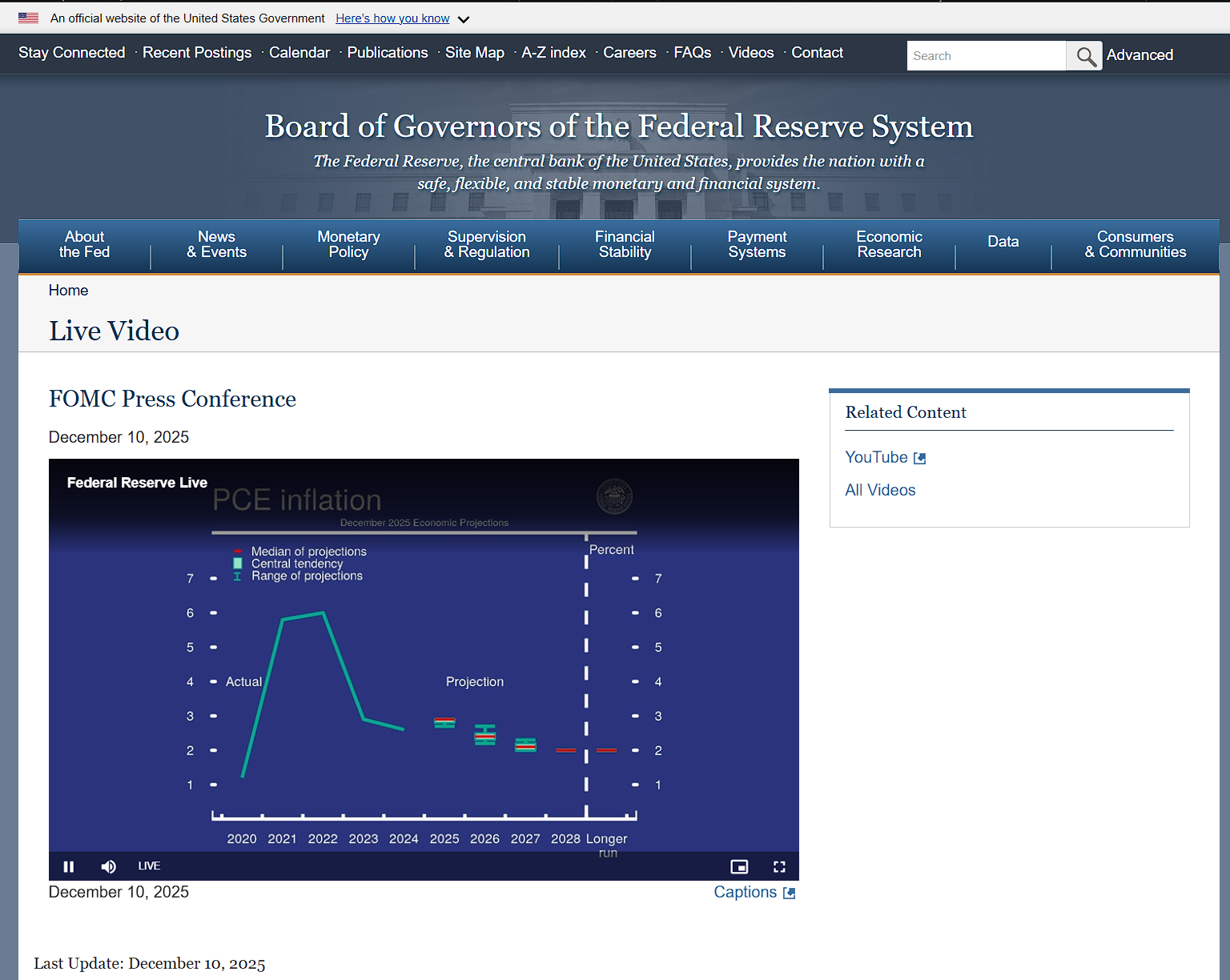This screenshot has width=1230, height=980.
Task: Open the All Videos link
Action: (881, 490)
